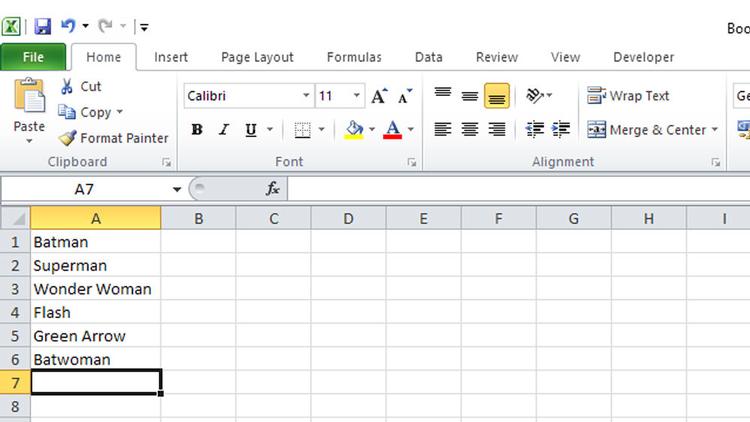Click the Insert Function fx icon
The image size is (750, 422).
[272, 189]
